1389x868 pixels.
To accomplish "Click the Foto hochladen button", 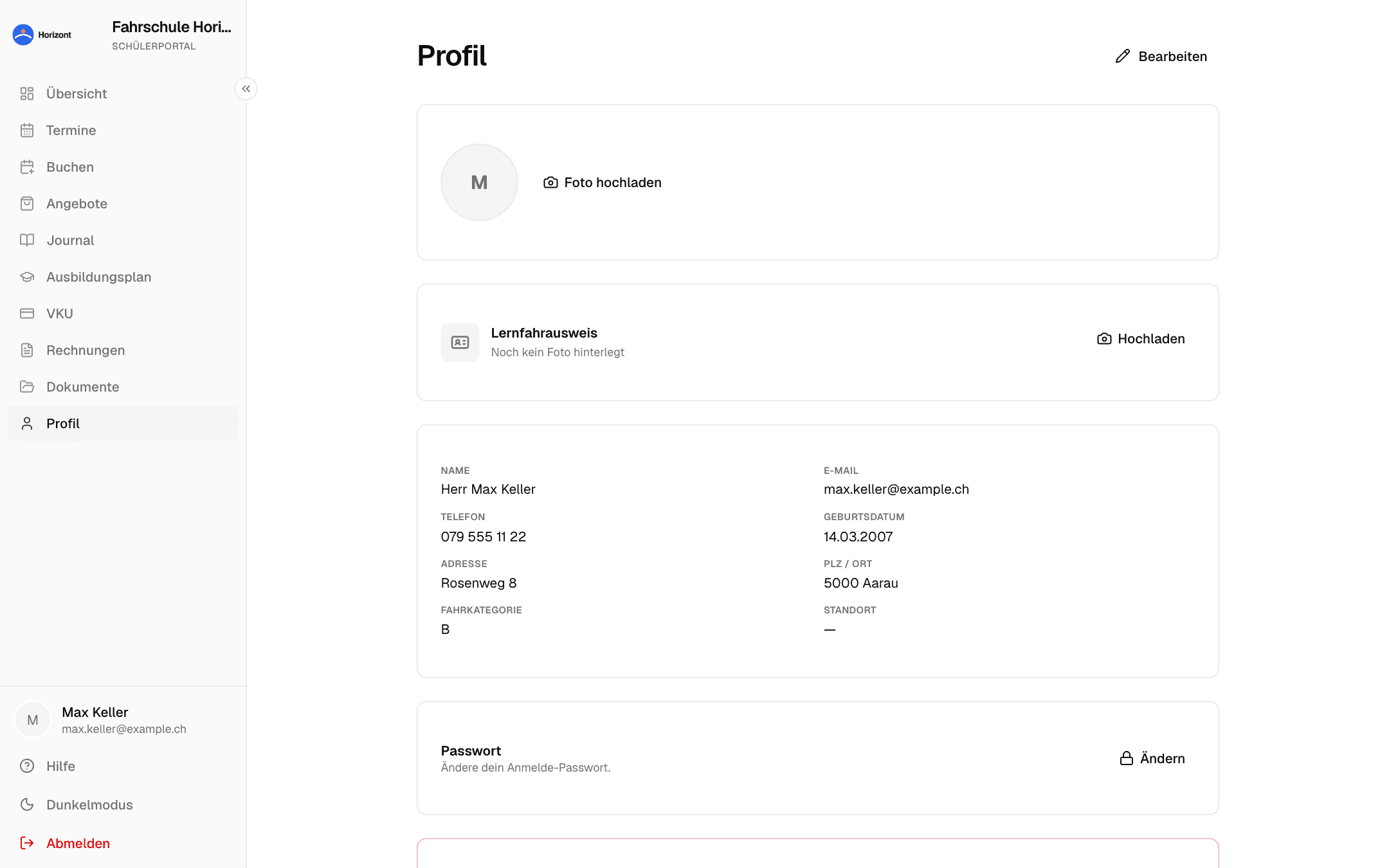I will tap(603, 183).
